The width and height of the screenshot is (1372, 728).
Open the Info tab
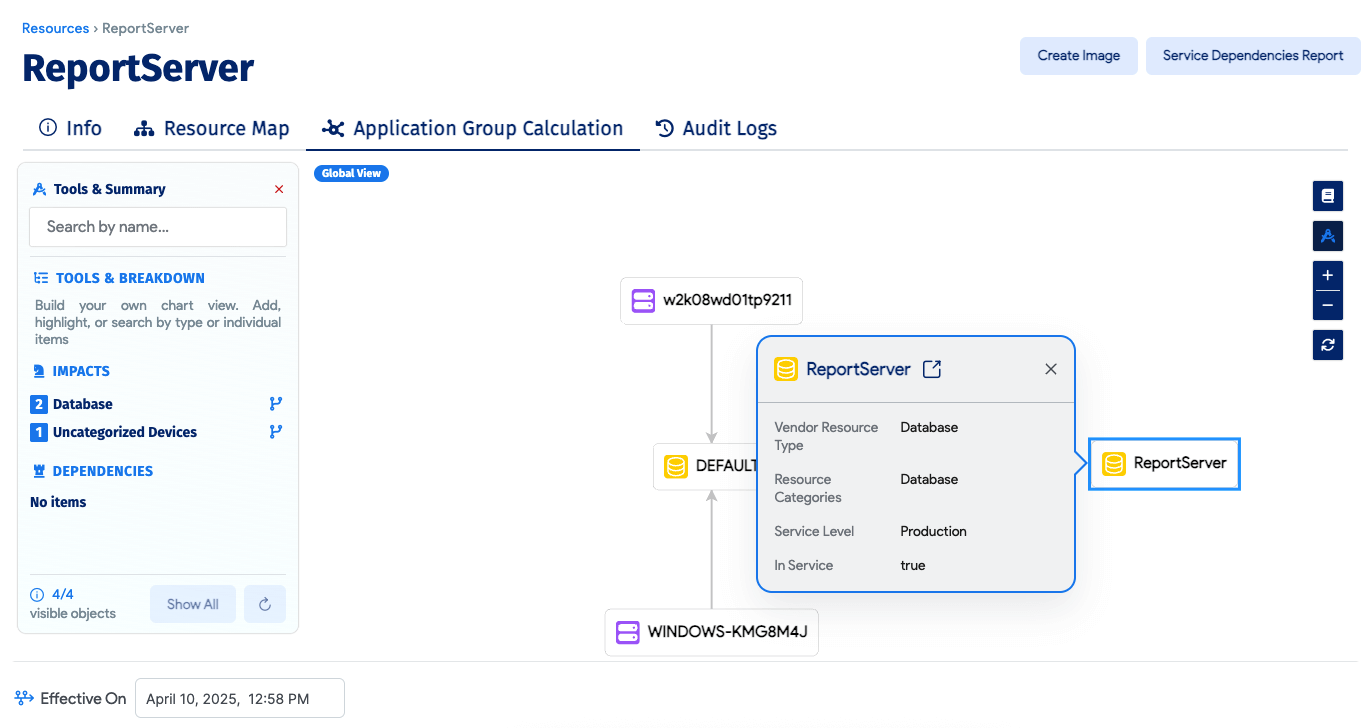pos(70,128)
